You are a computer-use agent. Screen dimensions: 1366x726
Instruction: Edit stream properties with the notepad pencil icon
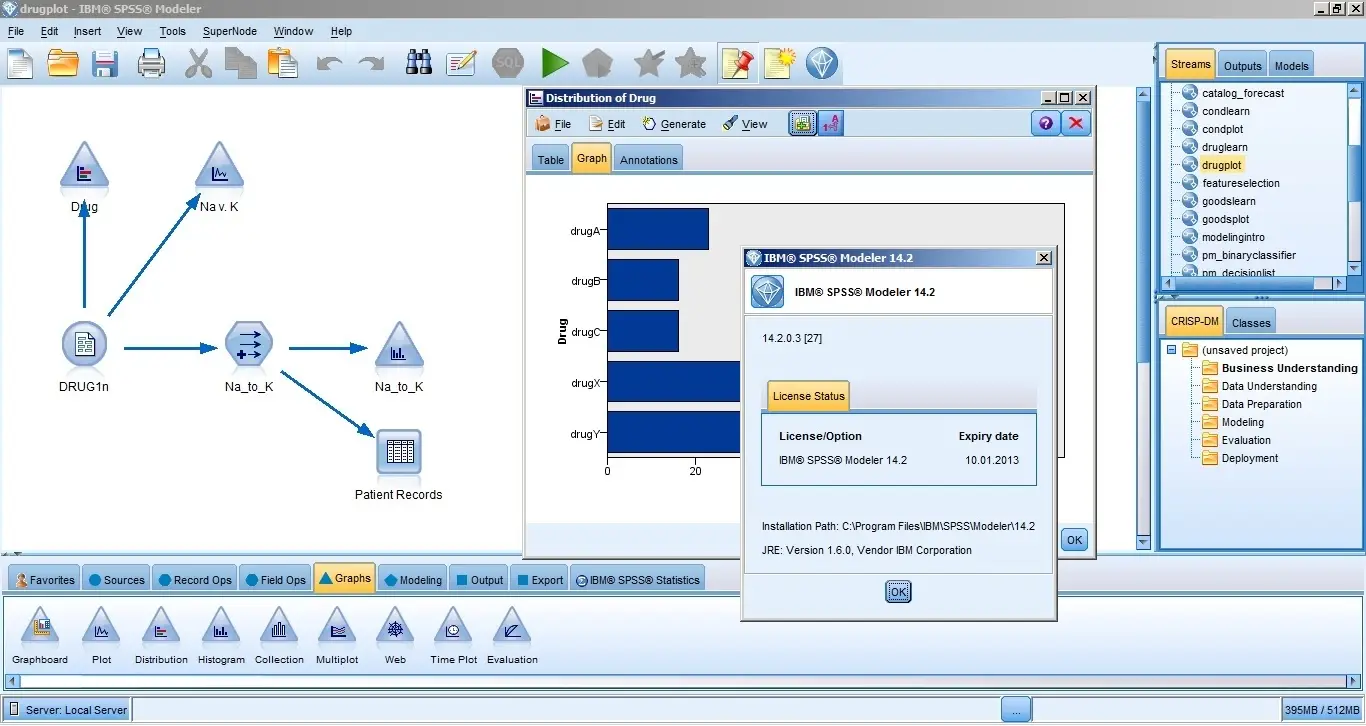click(461, 64)
